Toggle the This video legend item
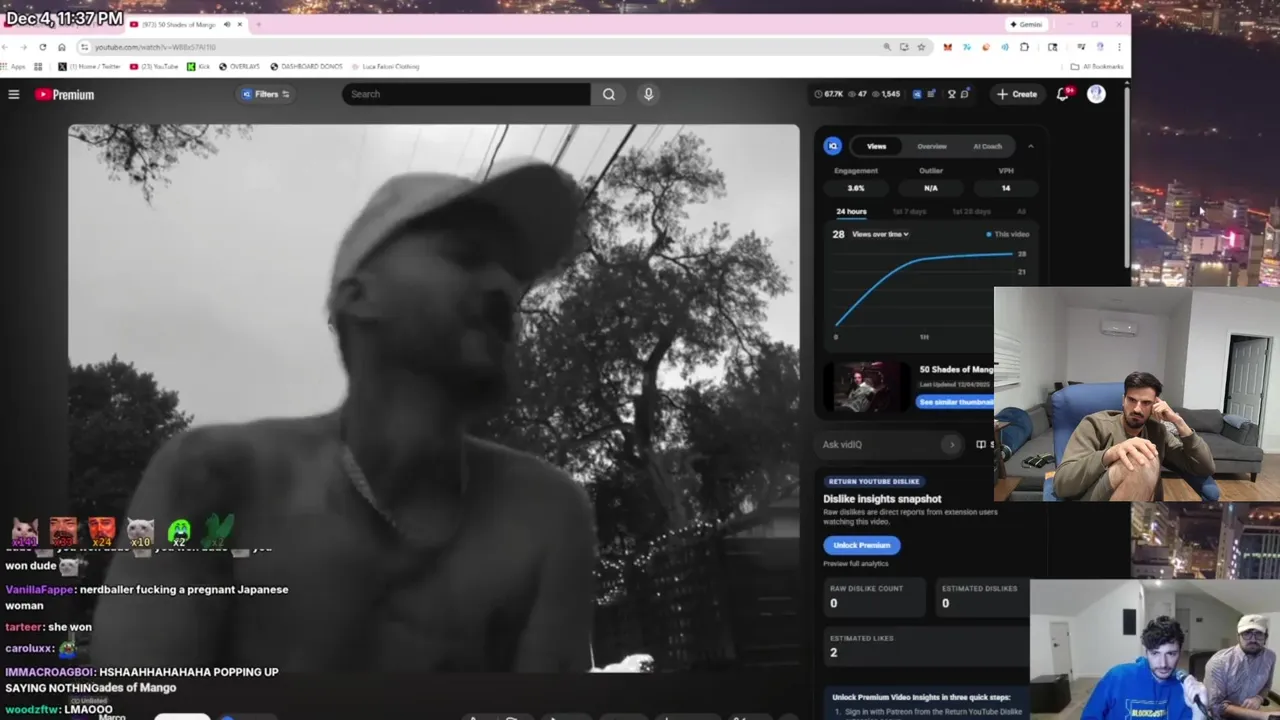The height and width of the screenshot is (720, 1280). pos(1007,234)
